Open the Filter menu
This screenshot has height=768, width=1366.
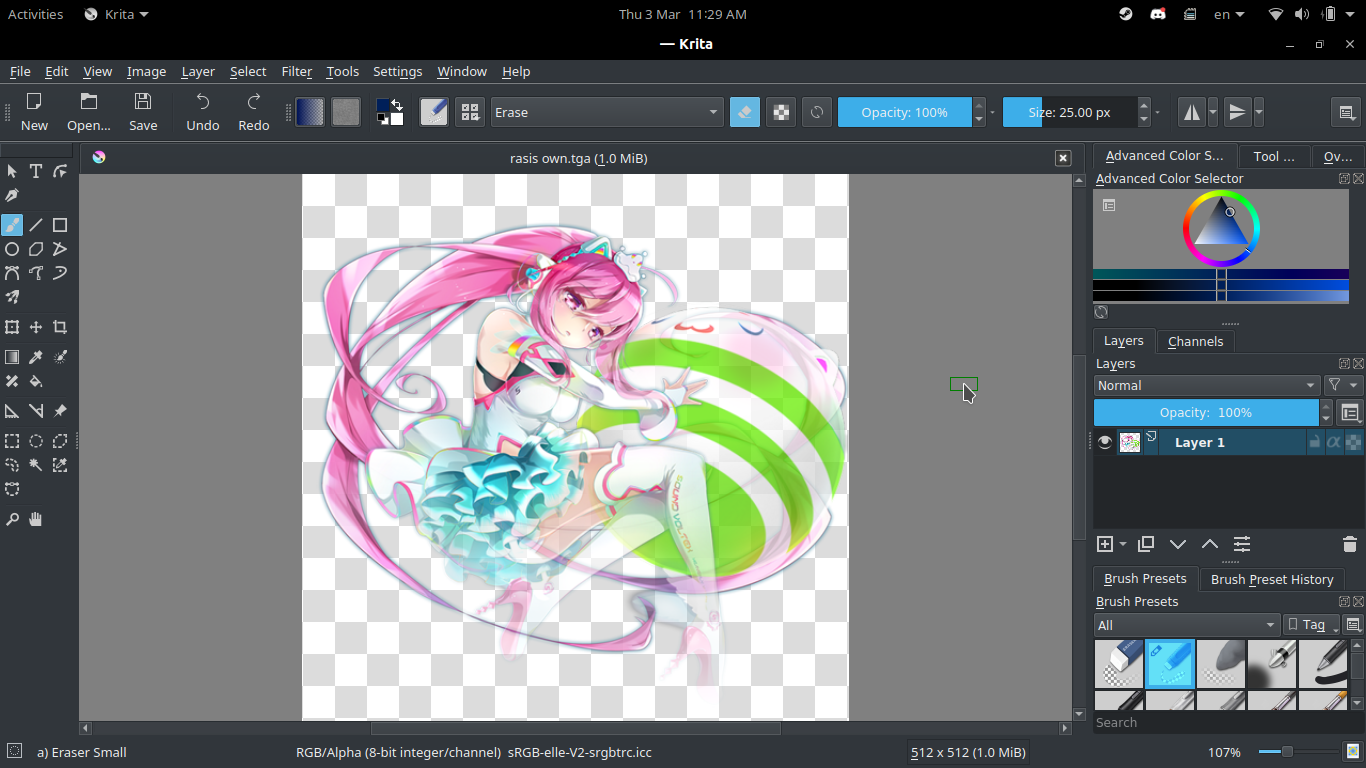[297, 71]
